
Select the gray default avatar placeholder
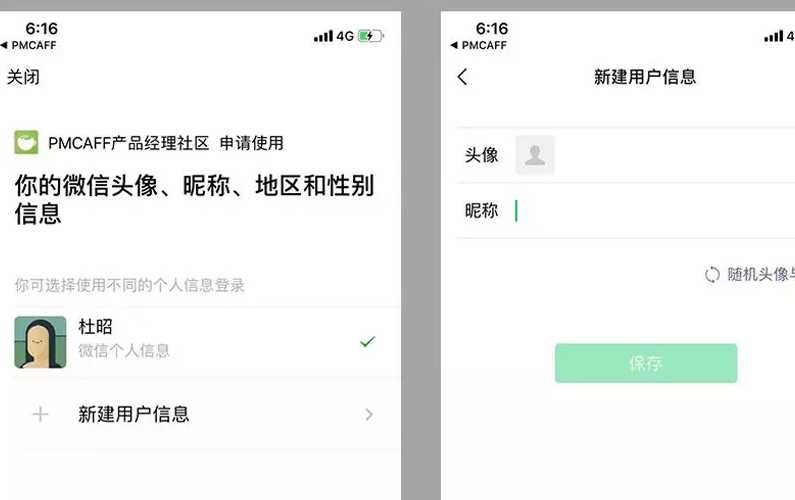tap(535, 155)
